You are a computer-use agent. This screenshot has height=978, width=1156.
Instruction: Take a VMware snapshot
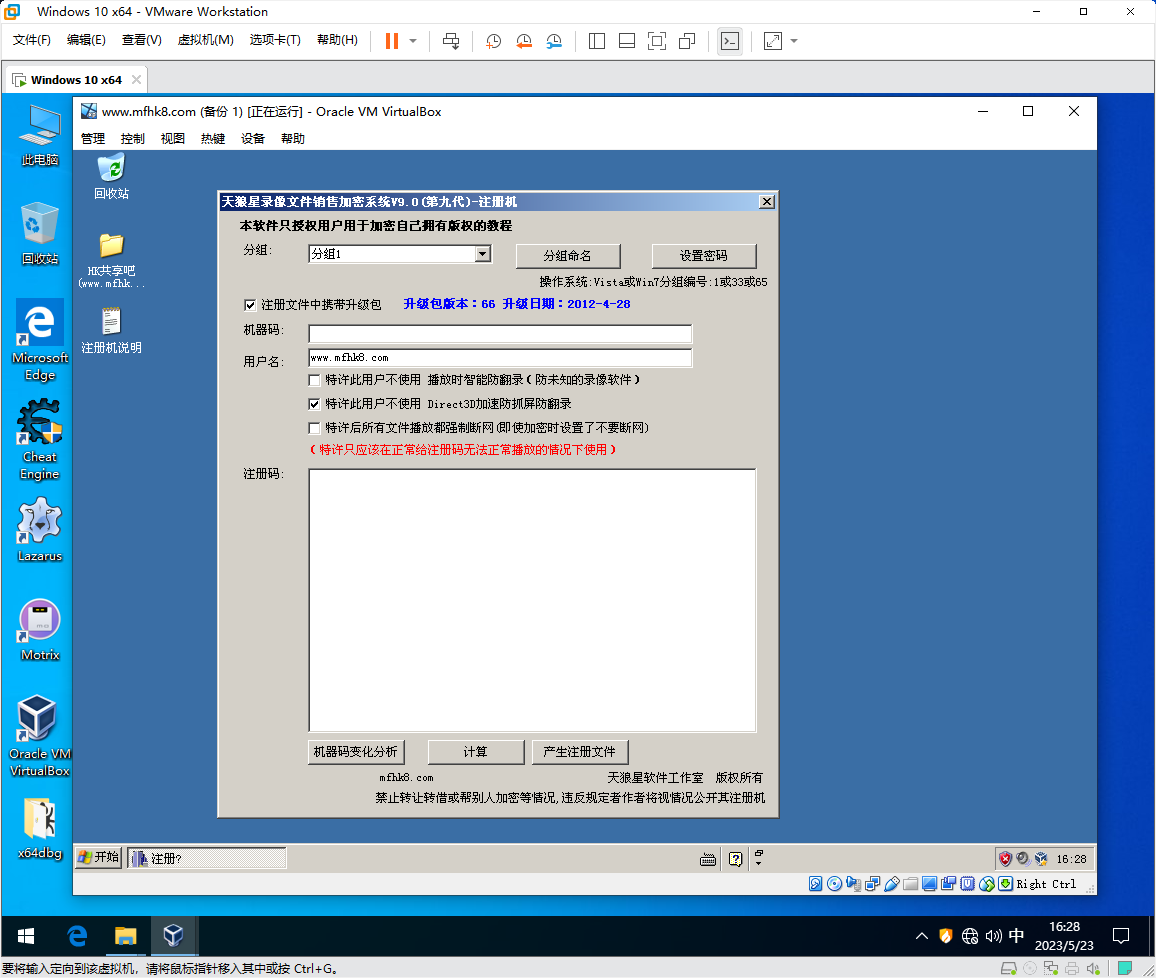[x=493, y=41]
